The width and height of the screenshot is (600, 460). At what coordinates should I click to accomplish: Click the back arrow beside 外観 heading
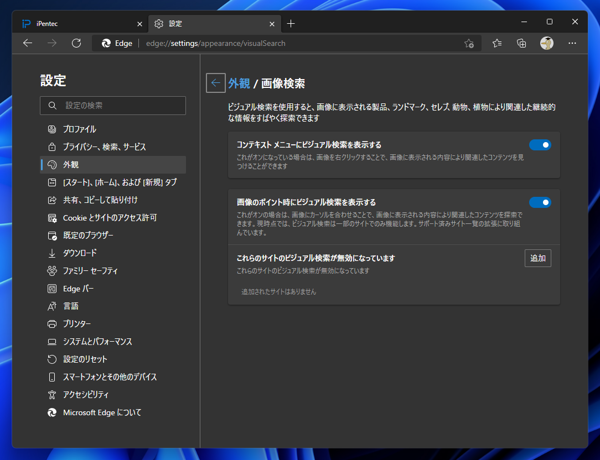tap(215, 83)
